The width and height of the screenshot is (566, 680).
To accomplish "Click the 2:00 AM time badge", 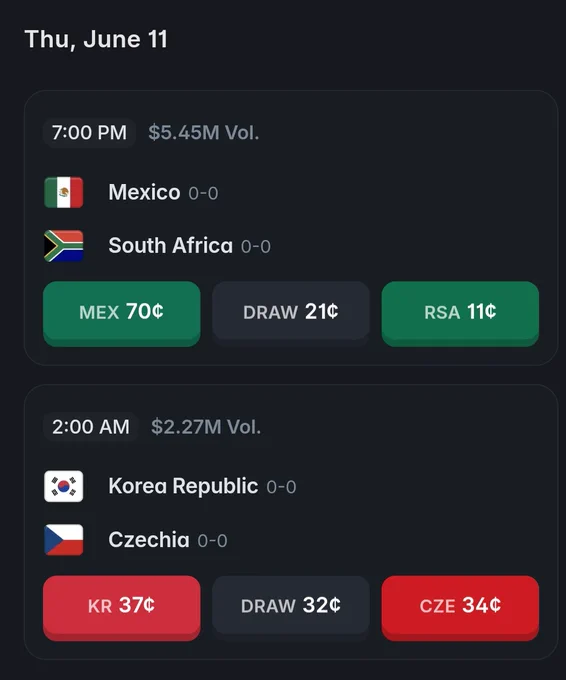I will pyautogui.click(x=91, y=427).
